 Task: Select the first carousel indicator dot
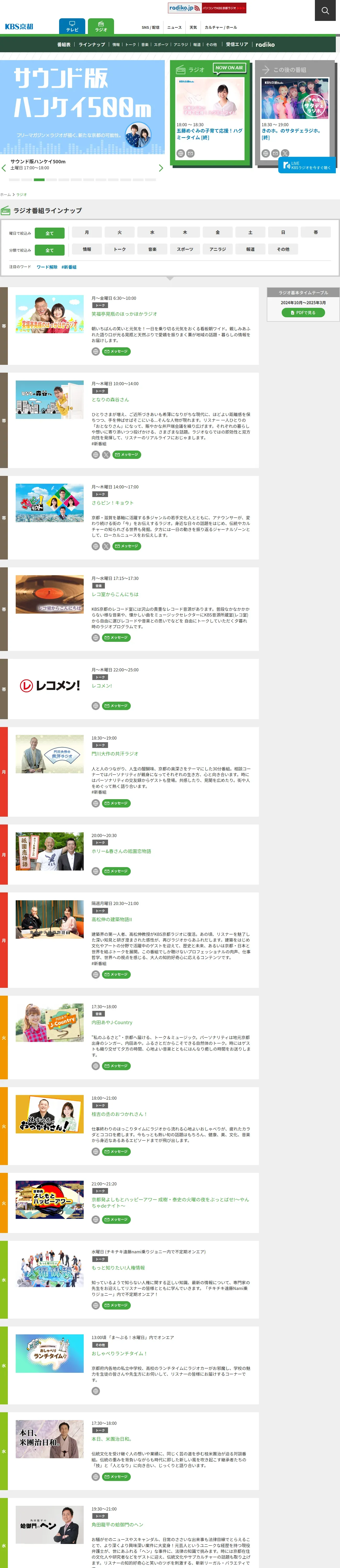pos(14,180)
